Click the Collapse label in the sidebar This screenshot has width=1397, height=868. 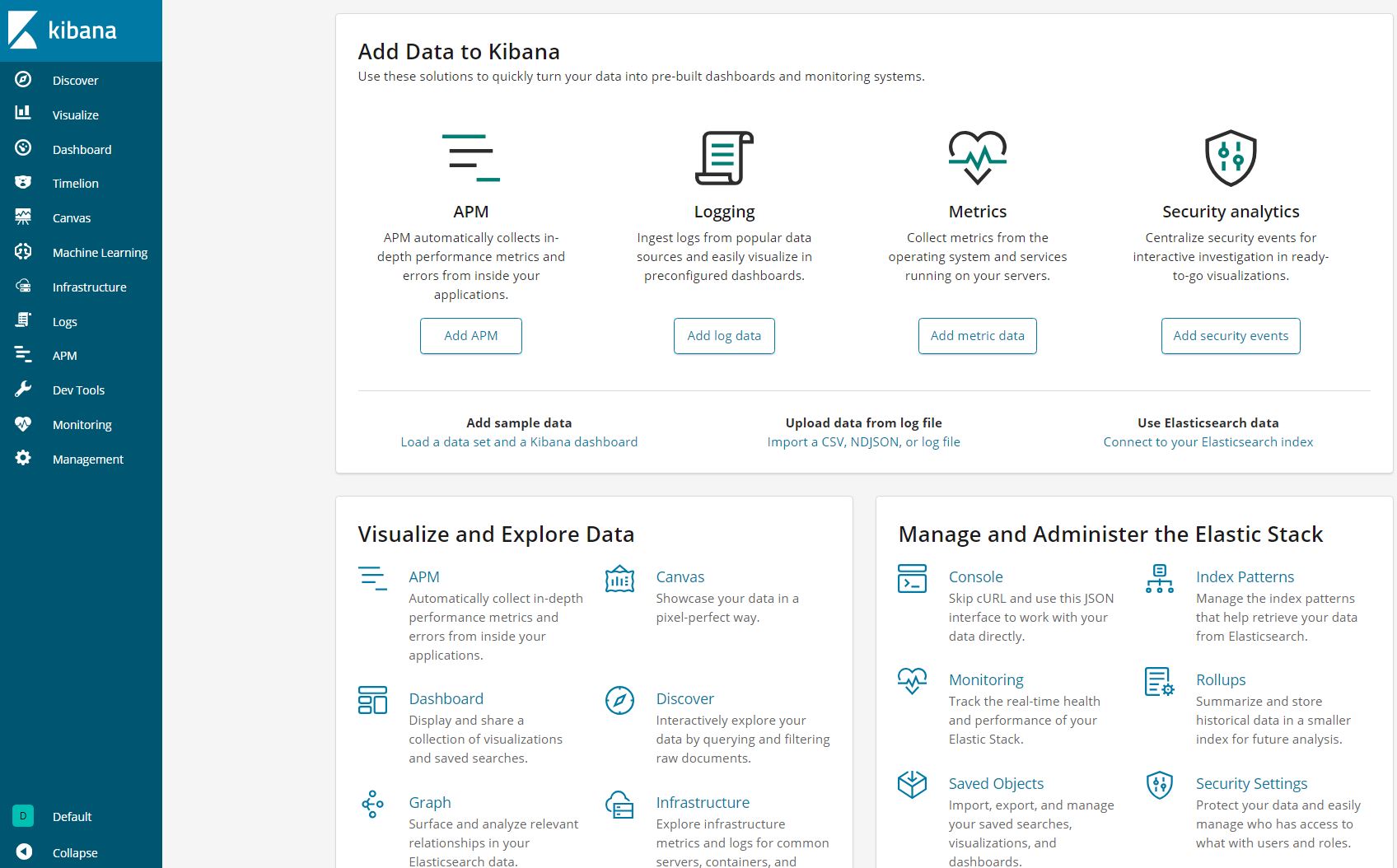point(75,852)
